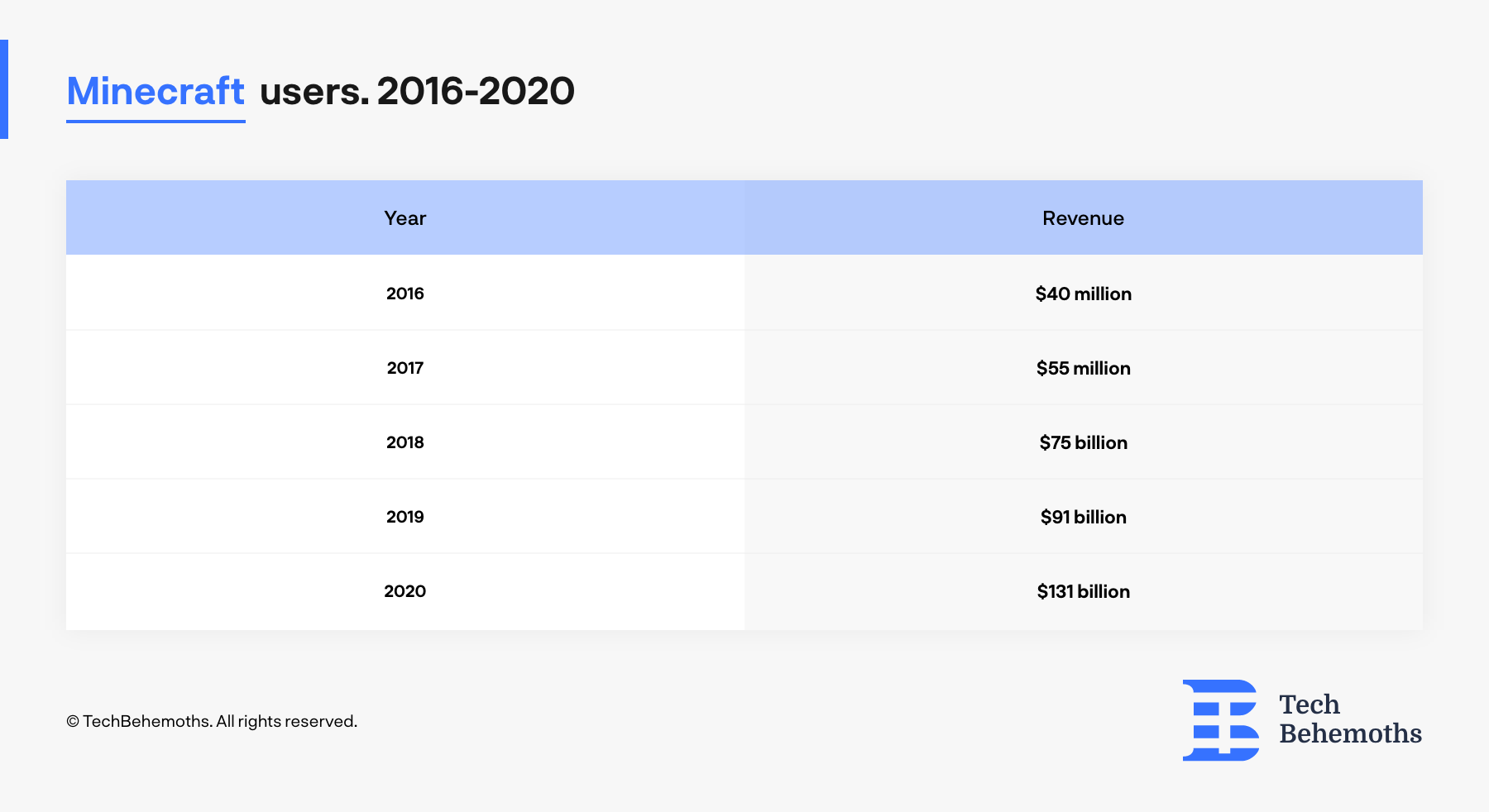
Task: Select the $91 billion revenue value
Action: click(x=1084, y=517)
